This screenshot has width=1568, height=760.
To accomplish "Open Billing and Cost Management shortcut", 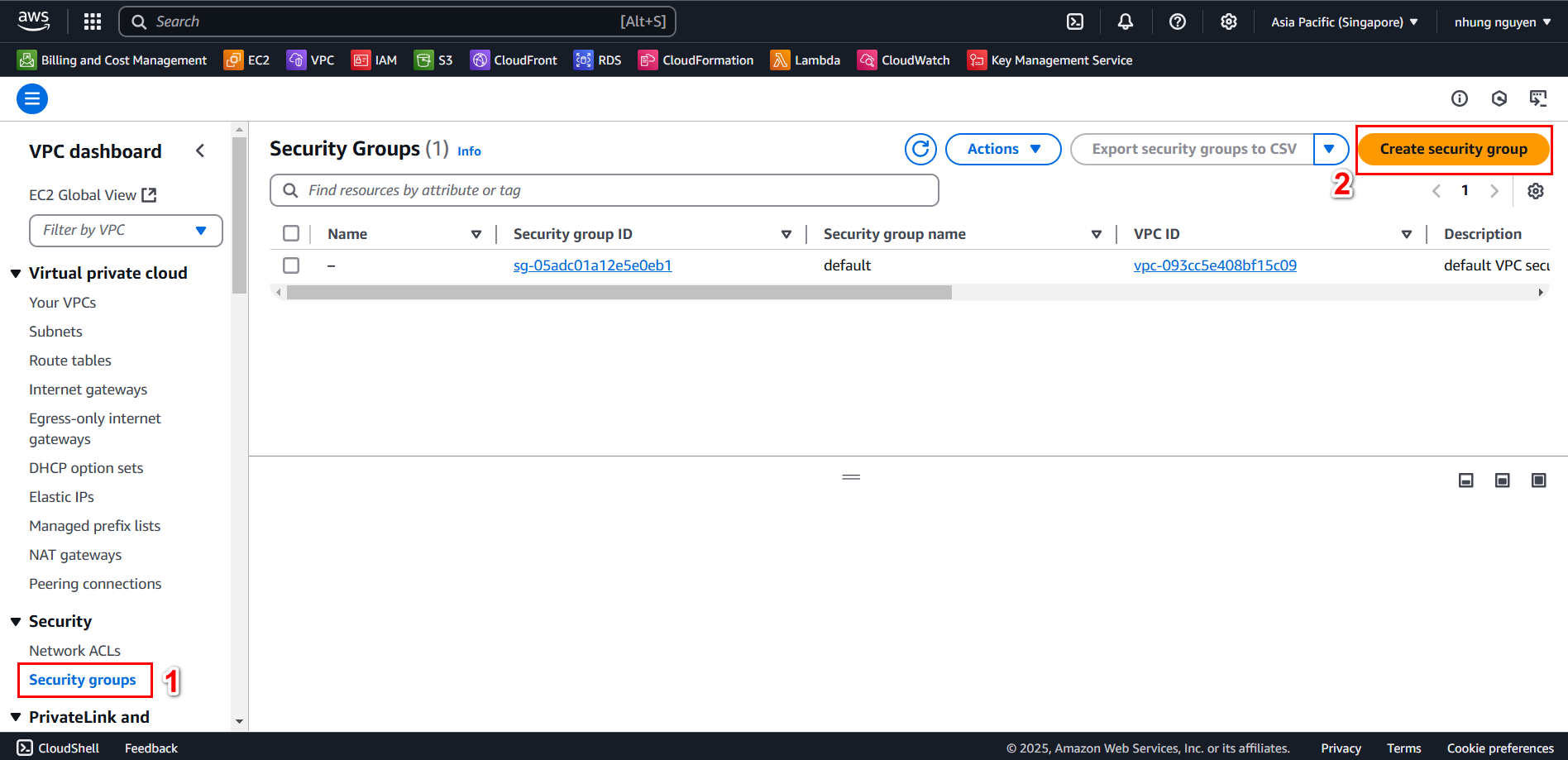I will [112, 60].
